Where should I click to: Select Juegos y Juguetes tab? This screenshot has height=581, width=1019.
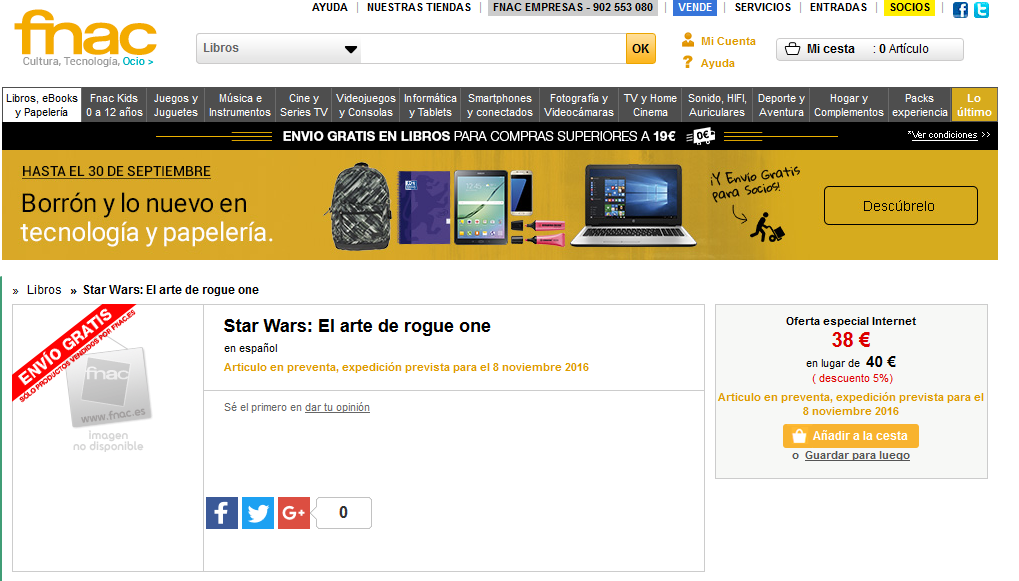(175, 105)
